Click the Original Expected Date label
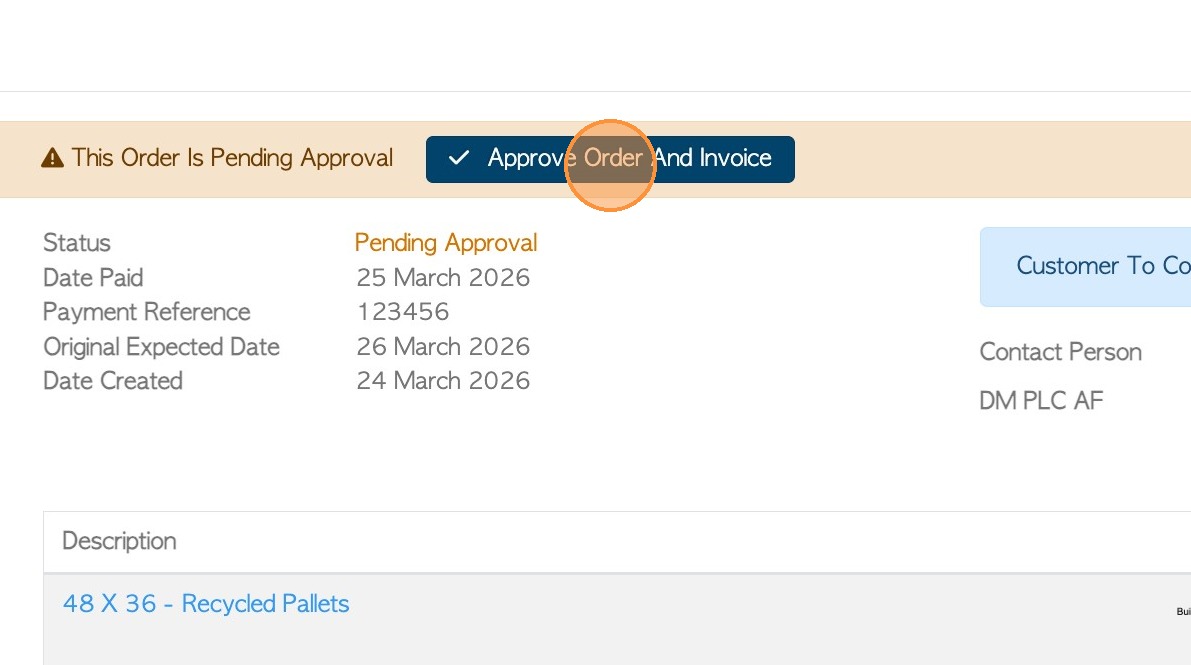The height and width of the screenshot is (665, 1191). click(161, 347)
